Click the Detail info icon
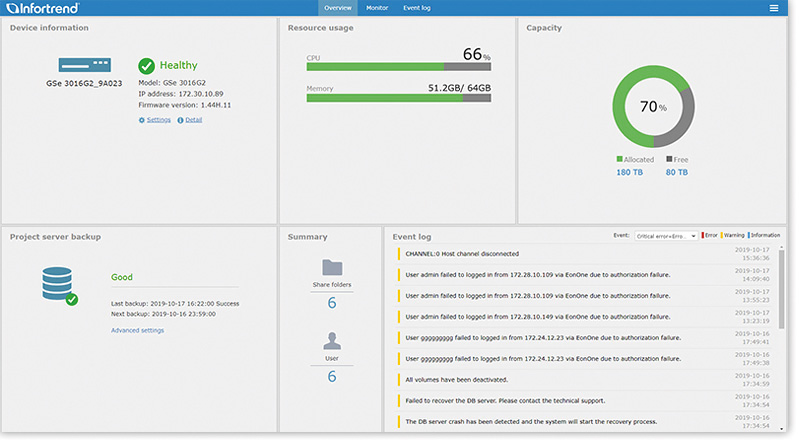The height and width of the screenshot is (444, 800). coord(180,120)
